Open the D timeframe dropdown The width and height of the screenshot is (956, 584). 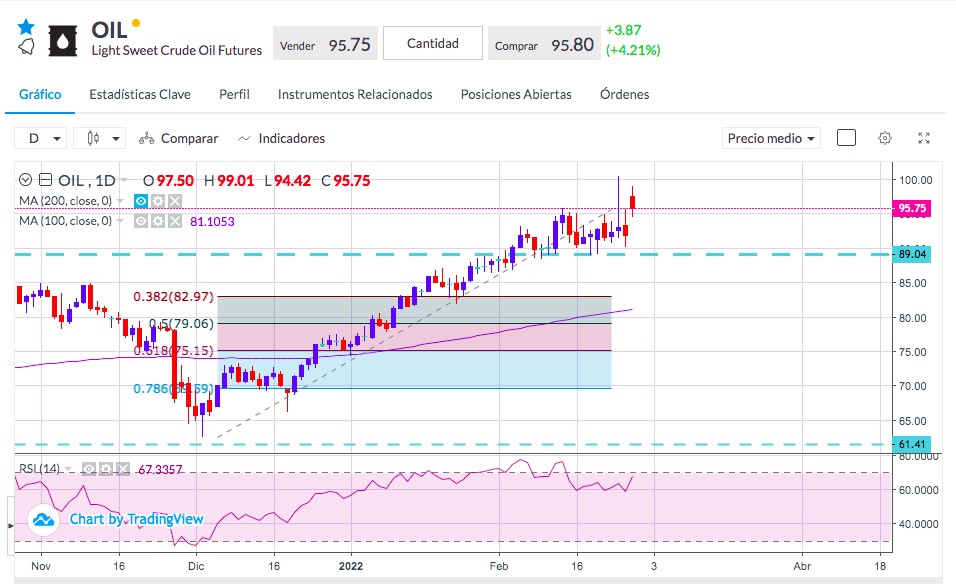tap(40, 138)
